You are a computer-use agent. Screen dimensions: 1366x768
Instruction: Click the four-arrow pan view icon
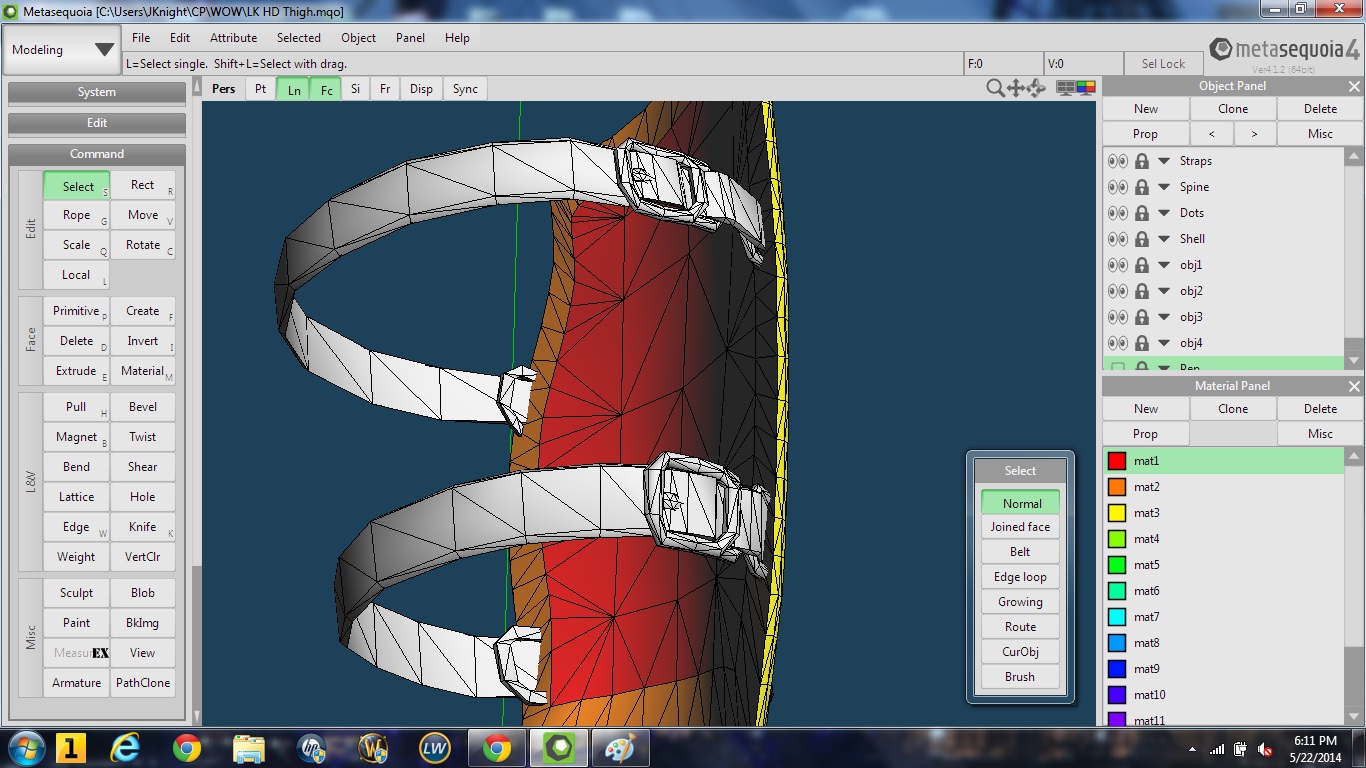point(1016,88)
